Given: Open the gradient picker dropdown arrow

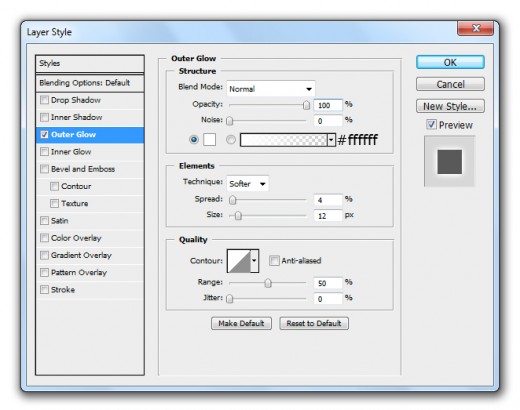Looking at the screenshot, I should point(331,140).
